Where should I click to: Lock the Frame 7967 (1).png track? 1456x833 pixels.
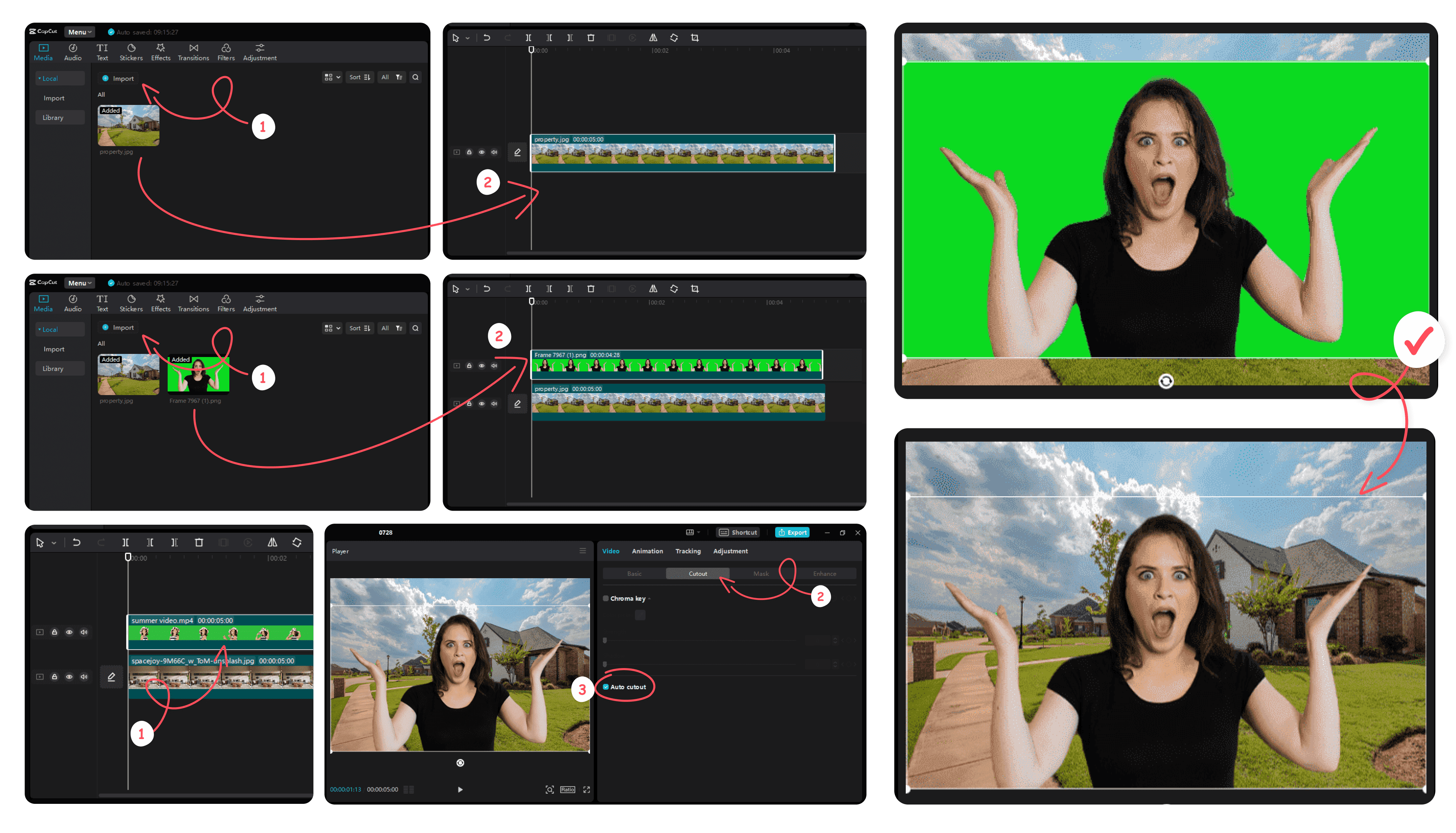(469, 366)
